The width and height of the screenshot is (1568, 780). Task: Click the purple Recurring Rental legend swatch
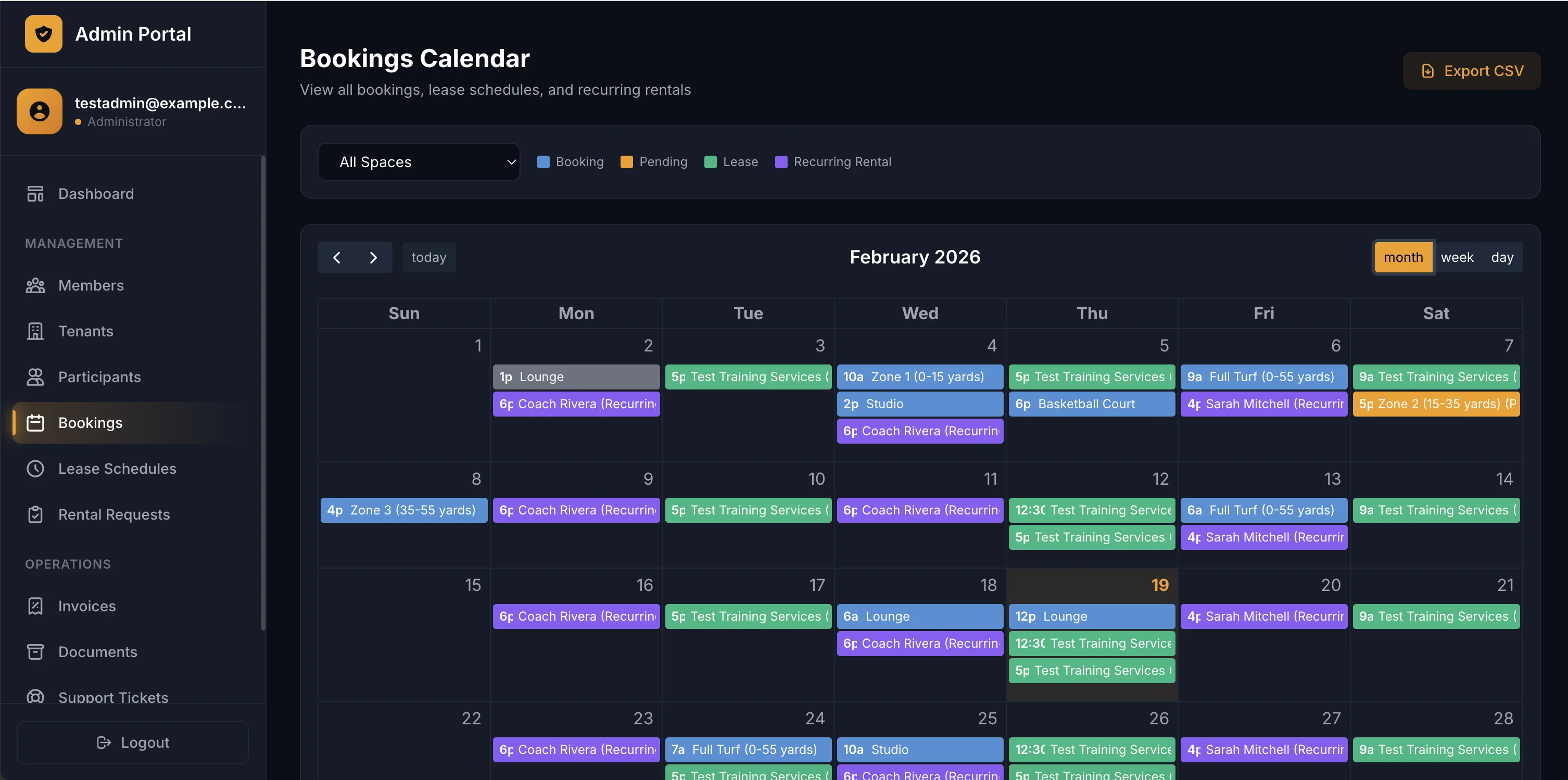point(781,162)
